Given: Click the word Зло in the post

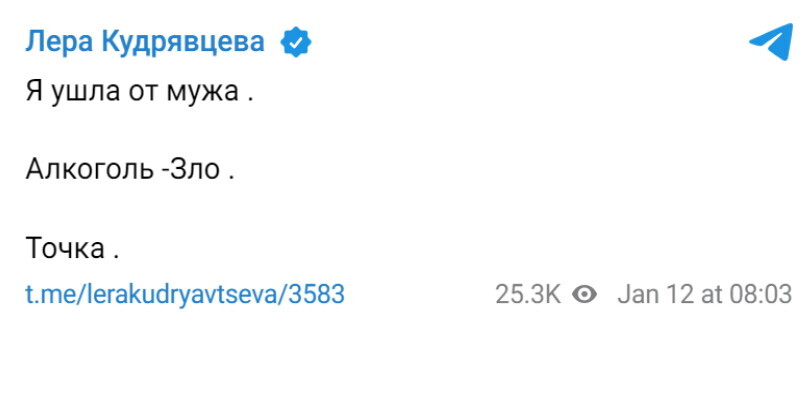Looking at the screenshot, I should 196,169.
